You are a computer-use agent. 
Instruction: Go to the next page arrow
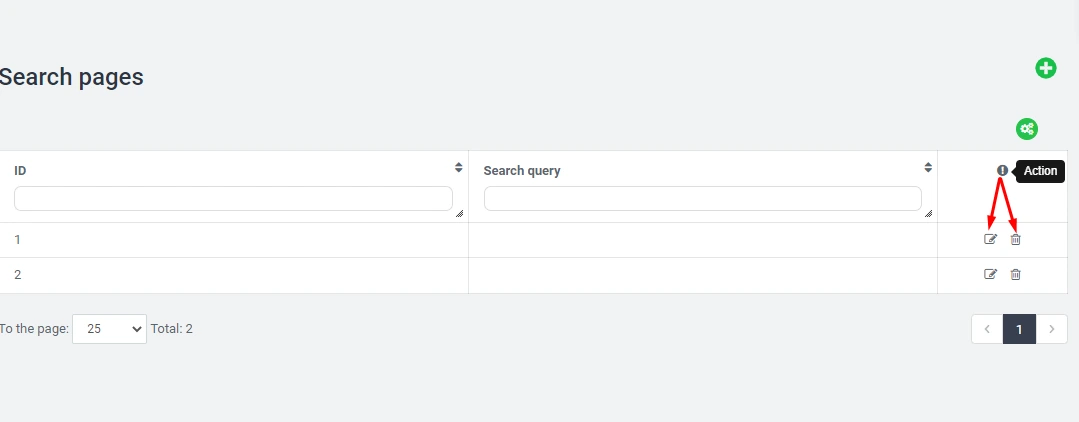click(x=1051, y=329)
